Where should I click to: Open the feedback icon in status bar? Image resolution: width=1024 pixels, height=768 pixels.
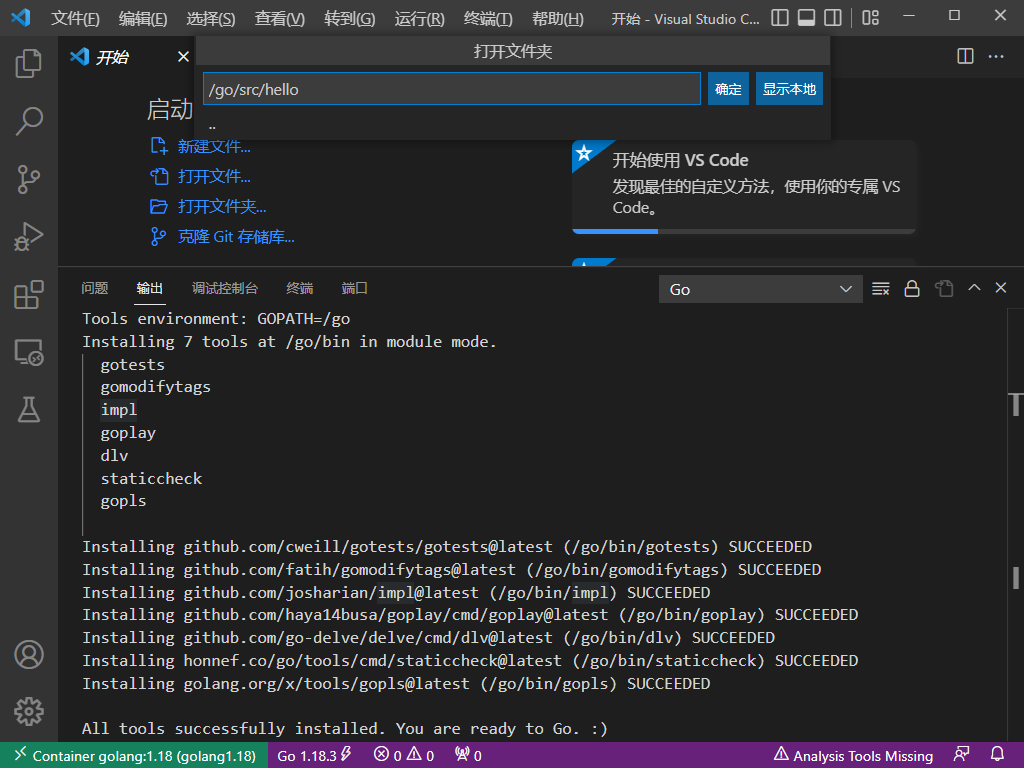(961, 755)
